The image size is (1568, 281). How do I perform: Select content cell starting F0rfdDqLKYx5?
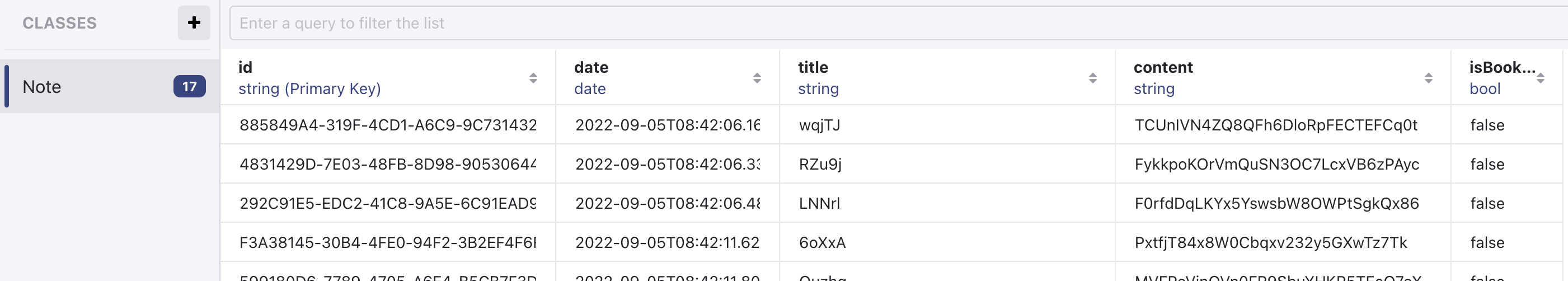tap(1283, 203)
